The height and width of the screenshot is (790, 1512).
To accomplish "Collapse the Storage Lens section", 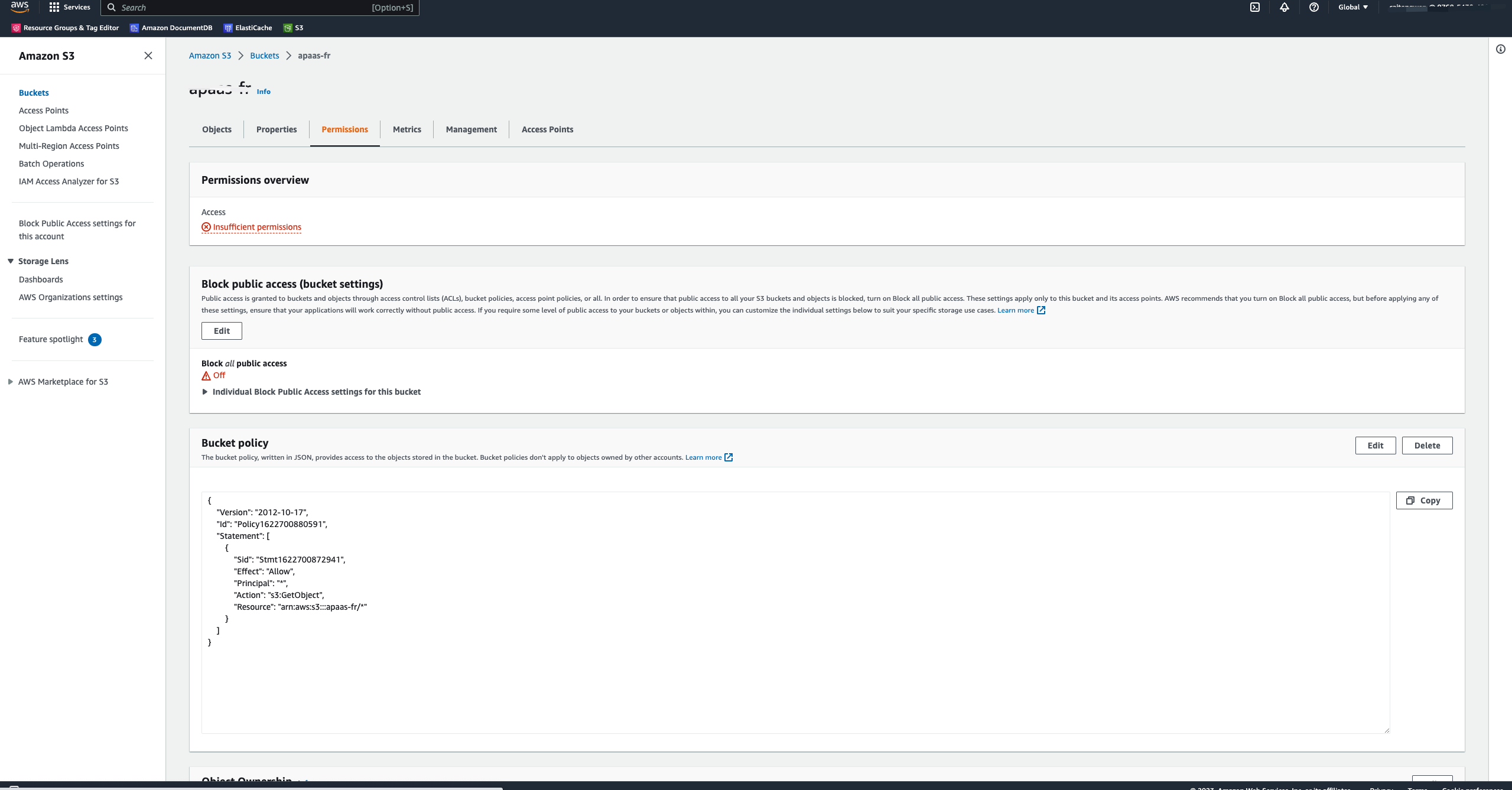I will coord(11,261).
